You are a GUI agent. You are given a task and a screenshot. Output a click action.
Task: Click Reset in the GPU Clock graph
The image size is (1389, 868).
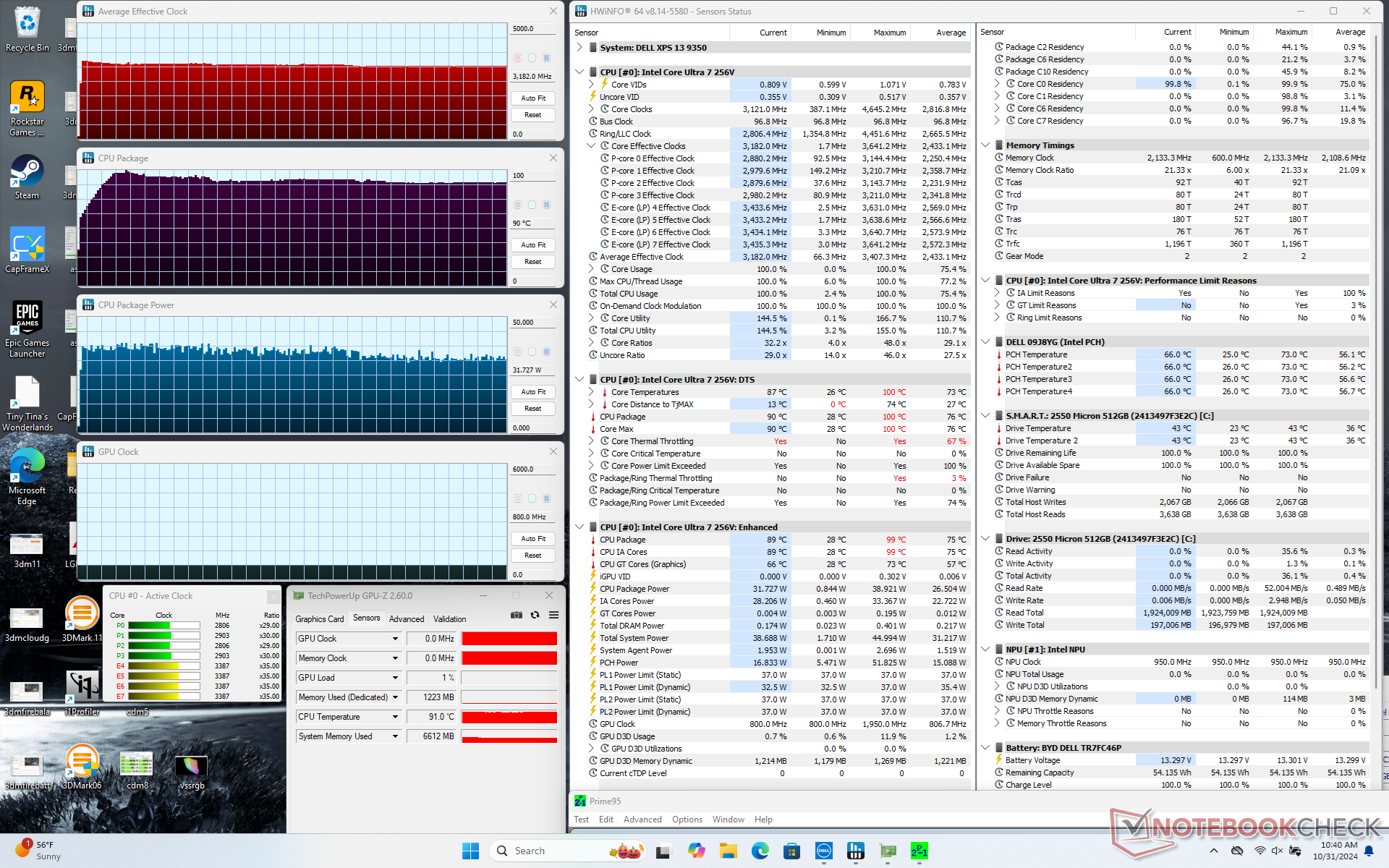(x=533, y=556)
